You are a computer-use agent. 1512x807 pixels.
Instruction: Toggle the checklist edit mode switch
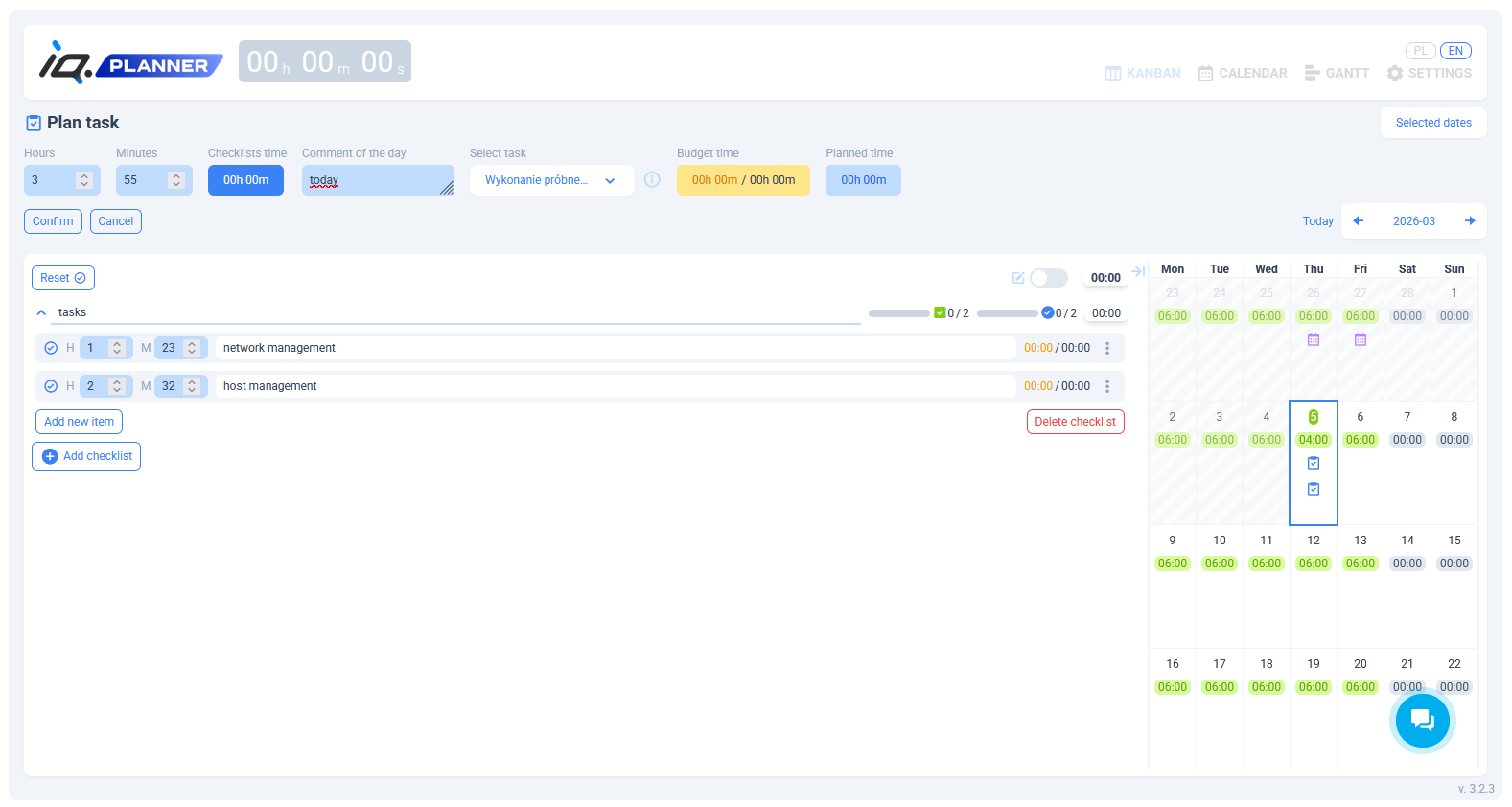coord(1048,278)
